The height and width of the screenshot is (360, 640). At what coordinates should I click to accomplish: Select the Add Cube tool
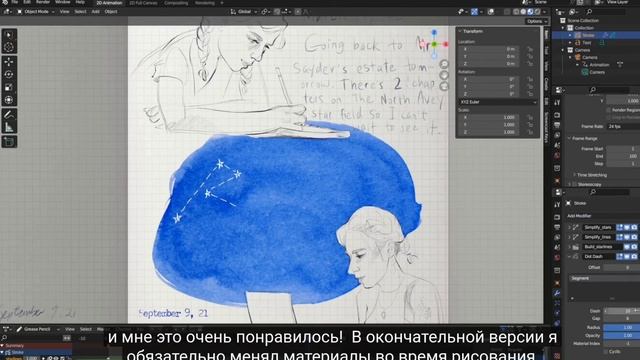(9, 142)
